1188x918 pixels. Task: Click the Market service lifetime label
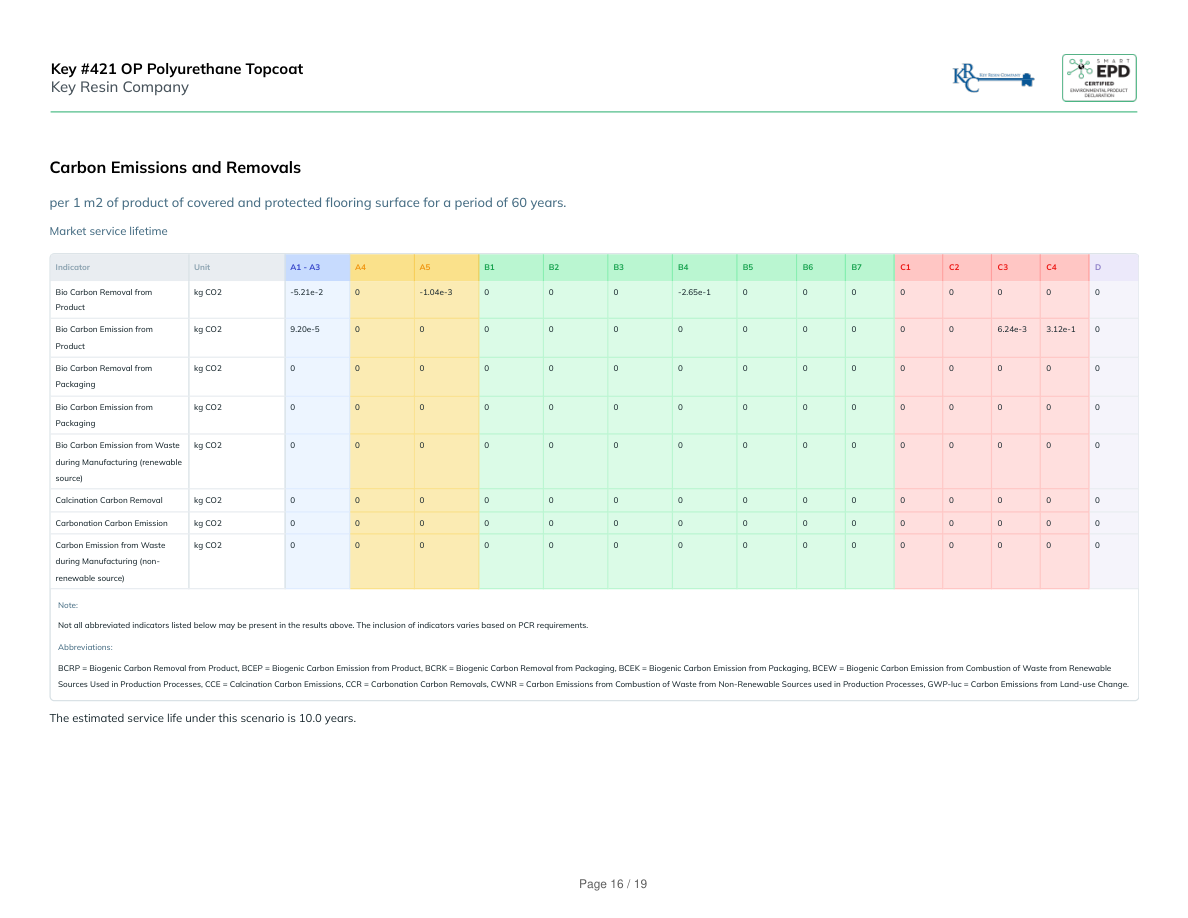tap(109, 231)
